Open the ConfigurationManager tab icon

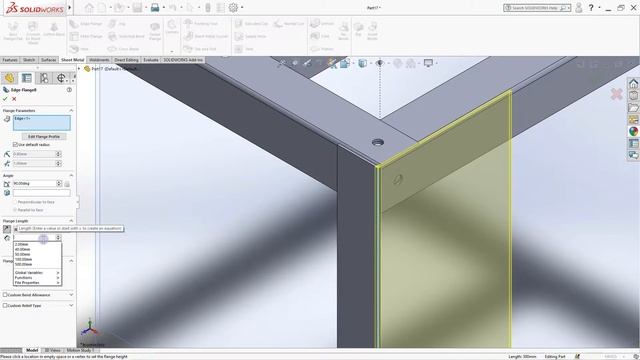pos(44,78)
